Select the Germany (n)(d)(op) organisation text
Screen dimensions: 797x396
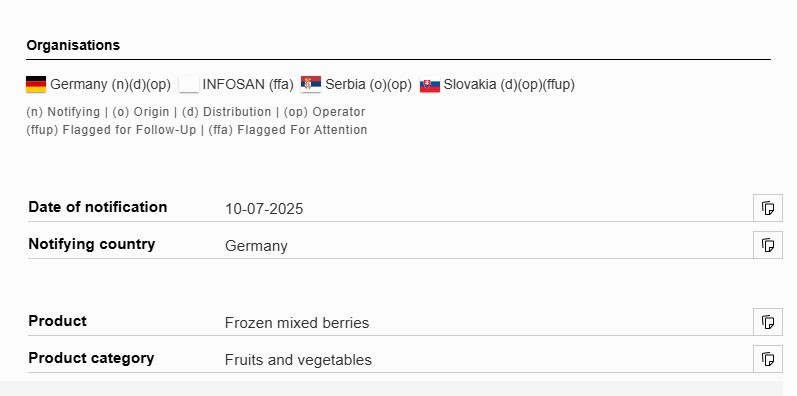pyautogui.click(x=110, y=84)
